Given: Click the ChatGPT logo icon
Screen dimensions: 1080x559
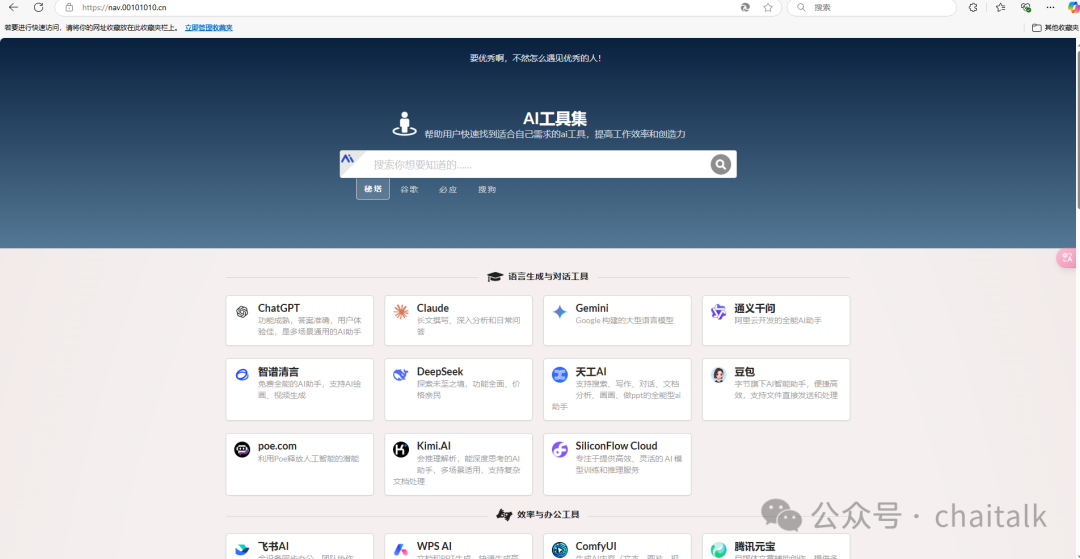Looking at the screenshot, I should click(x=242, y=312).
